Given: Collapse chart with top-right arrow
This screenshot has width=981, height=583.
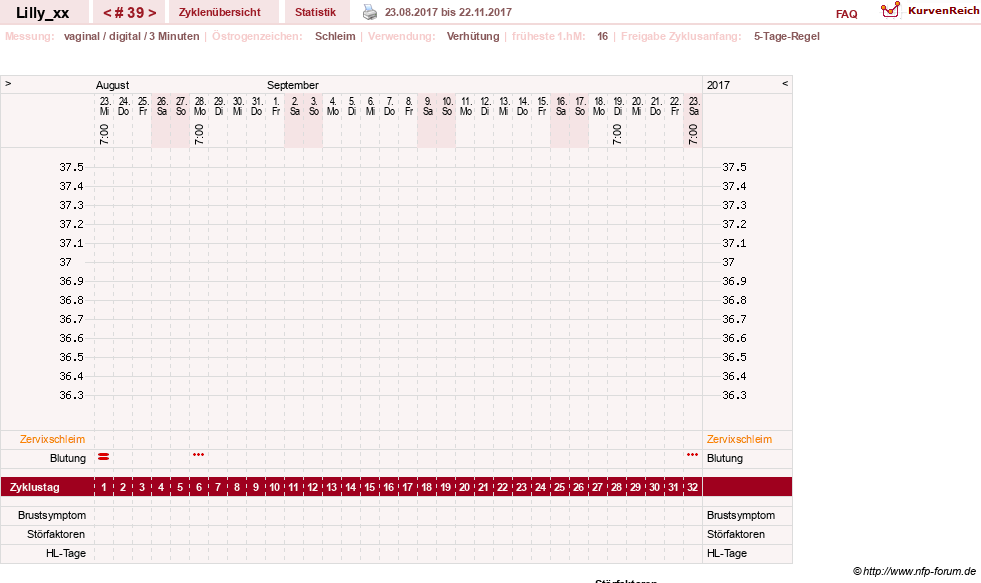Looking at the screenshot, I should 785,83.
